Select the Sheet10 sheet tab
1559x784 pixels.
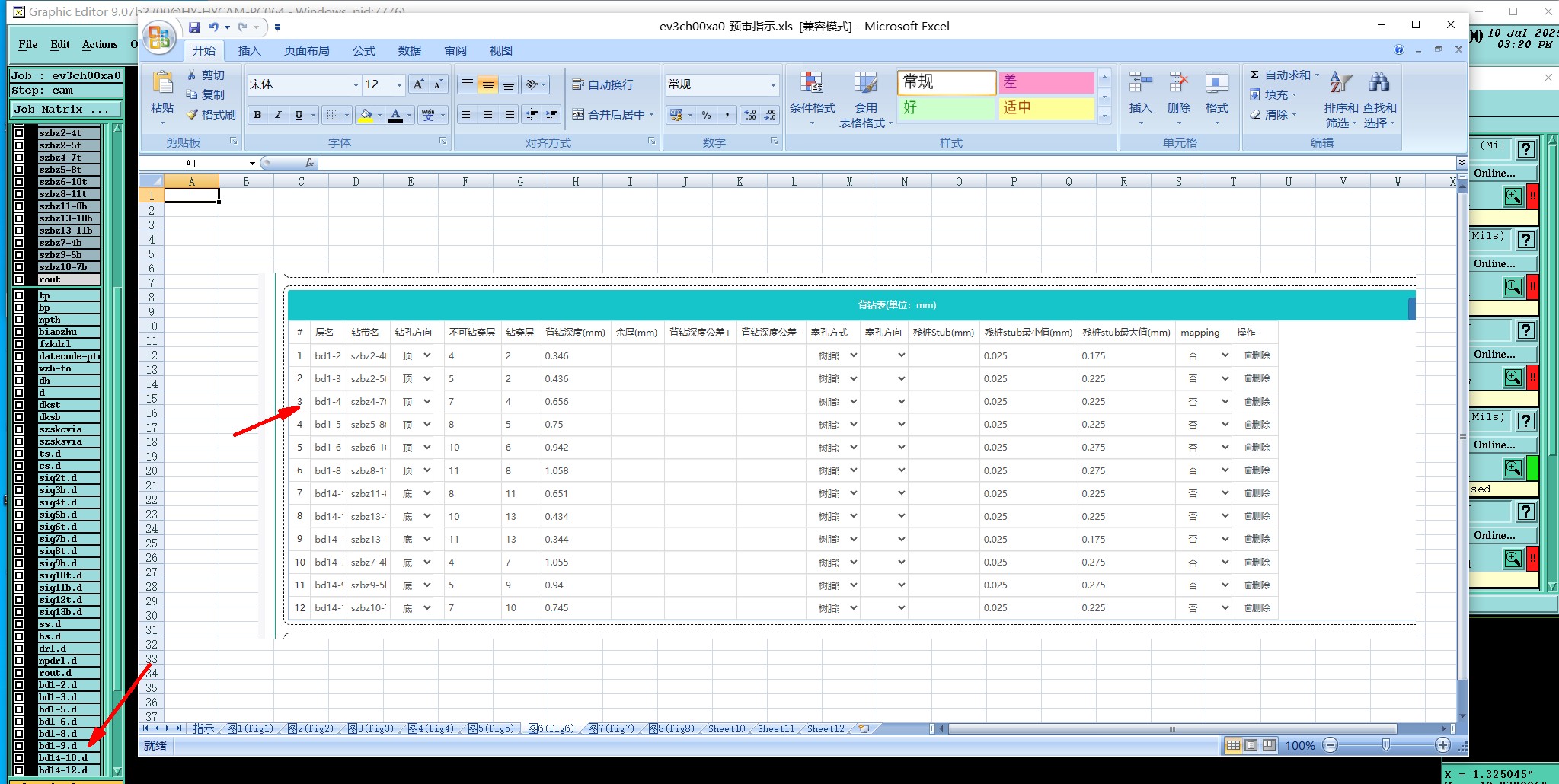(x=727, y=728)
